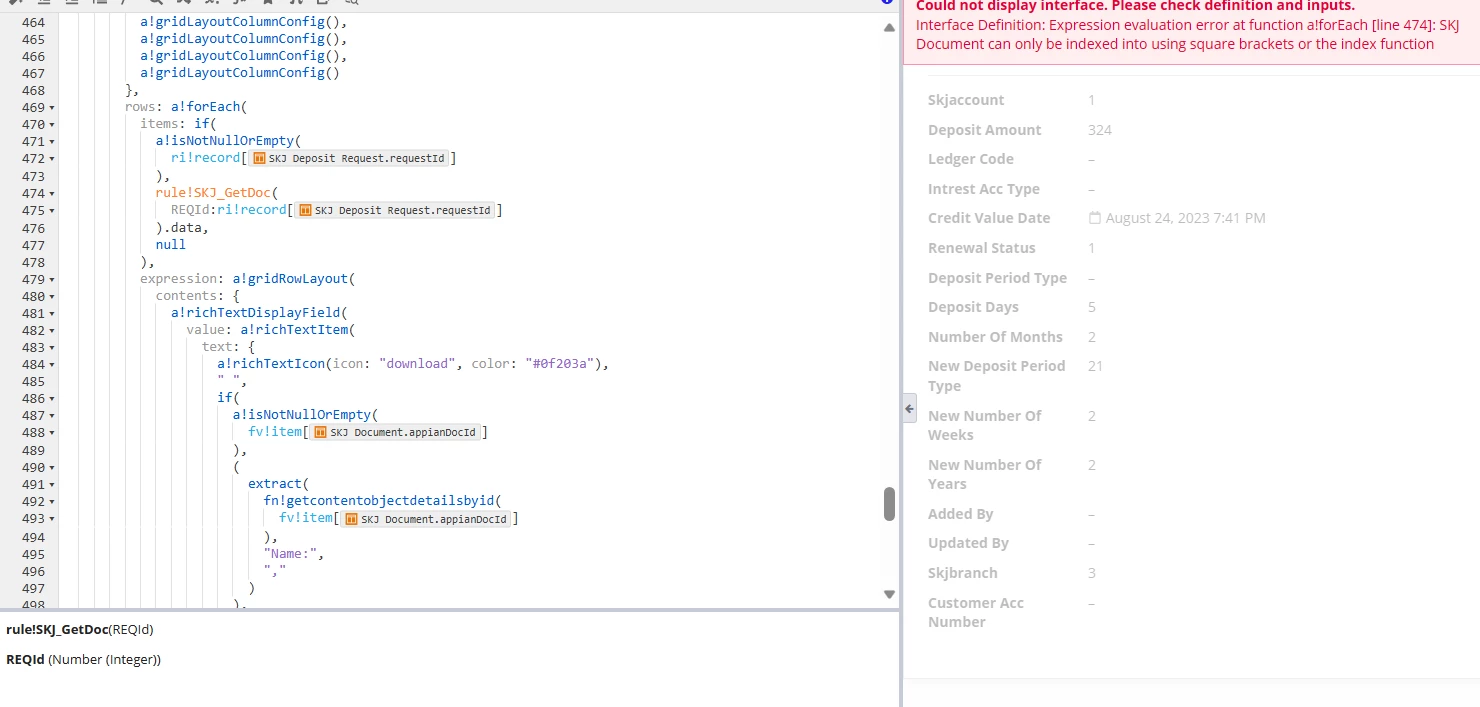This screenshot has width=1480, height=707.
Task: Click the record icon in line 493 appianDocId chip
Action: 351,519
